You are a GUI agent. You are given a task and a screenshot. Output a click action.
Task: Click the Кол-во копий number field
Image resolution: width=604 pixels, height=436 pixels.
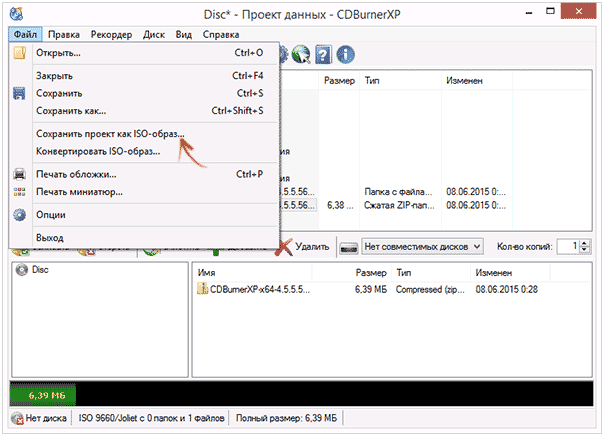click(x=568, y=247)
